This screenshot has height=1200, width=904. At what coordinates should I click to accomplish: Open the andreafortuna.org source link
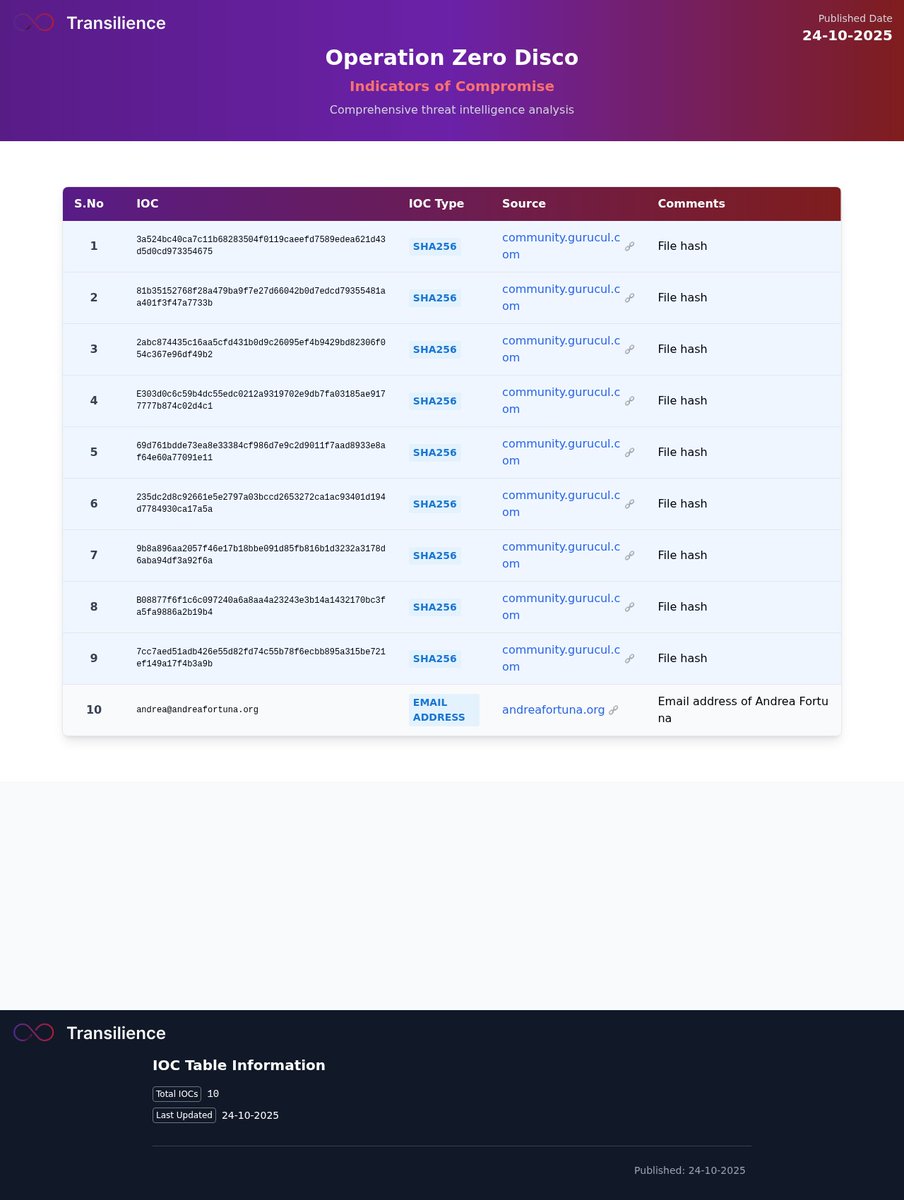click(x=553, y=710)
